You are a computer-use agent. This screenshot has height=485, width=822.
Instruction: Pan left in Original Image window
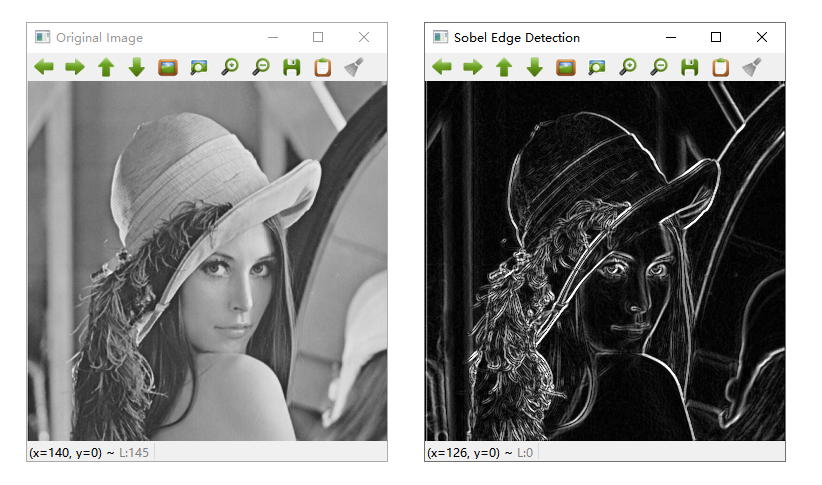click(x=44, y=67)
